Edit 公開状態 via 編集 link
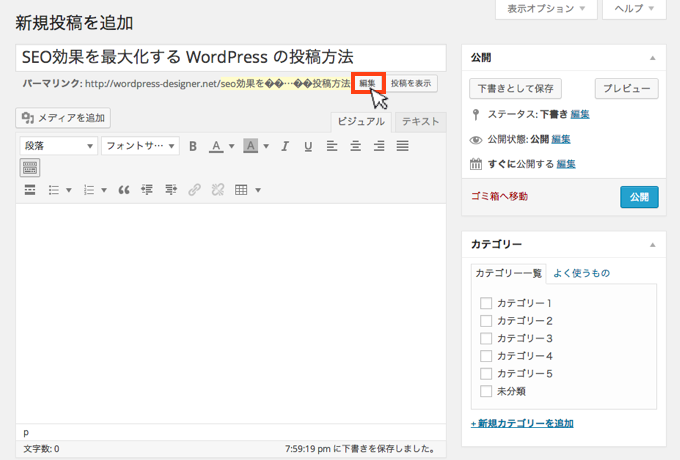 [x=561, y=139]
